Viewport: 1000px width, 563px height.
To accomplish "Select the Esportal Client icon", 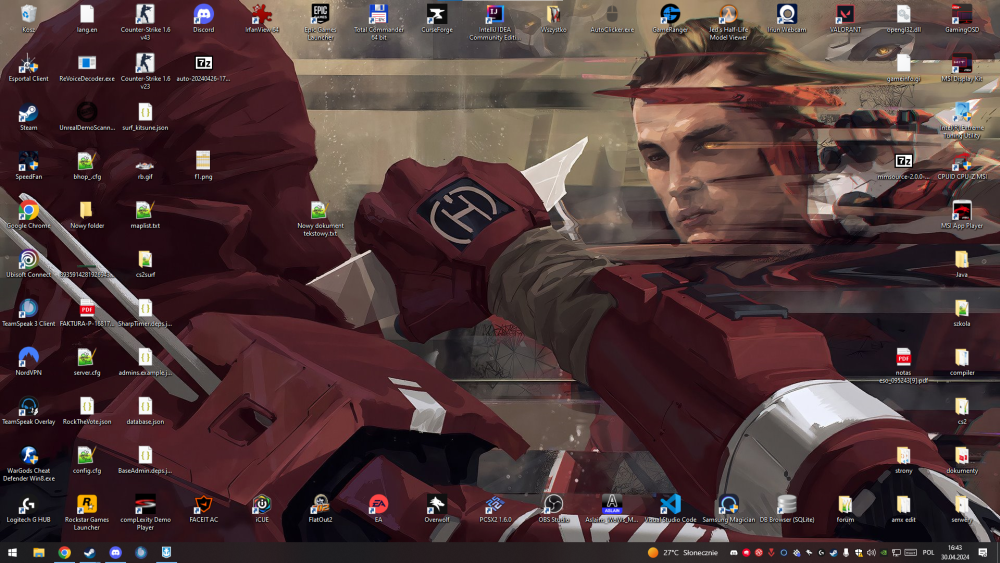I will click(x=28, y=67).
